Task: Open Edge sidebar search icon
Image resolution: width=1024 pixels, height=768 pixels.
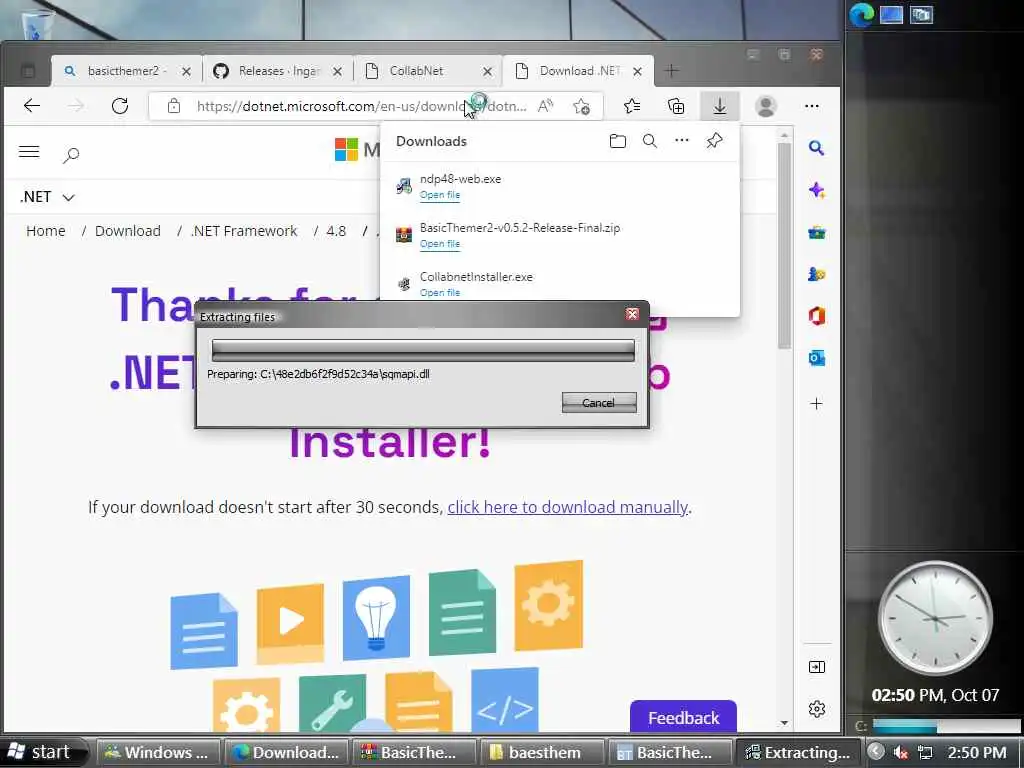Action: [816, 148]
